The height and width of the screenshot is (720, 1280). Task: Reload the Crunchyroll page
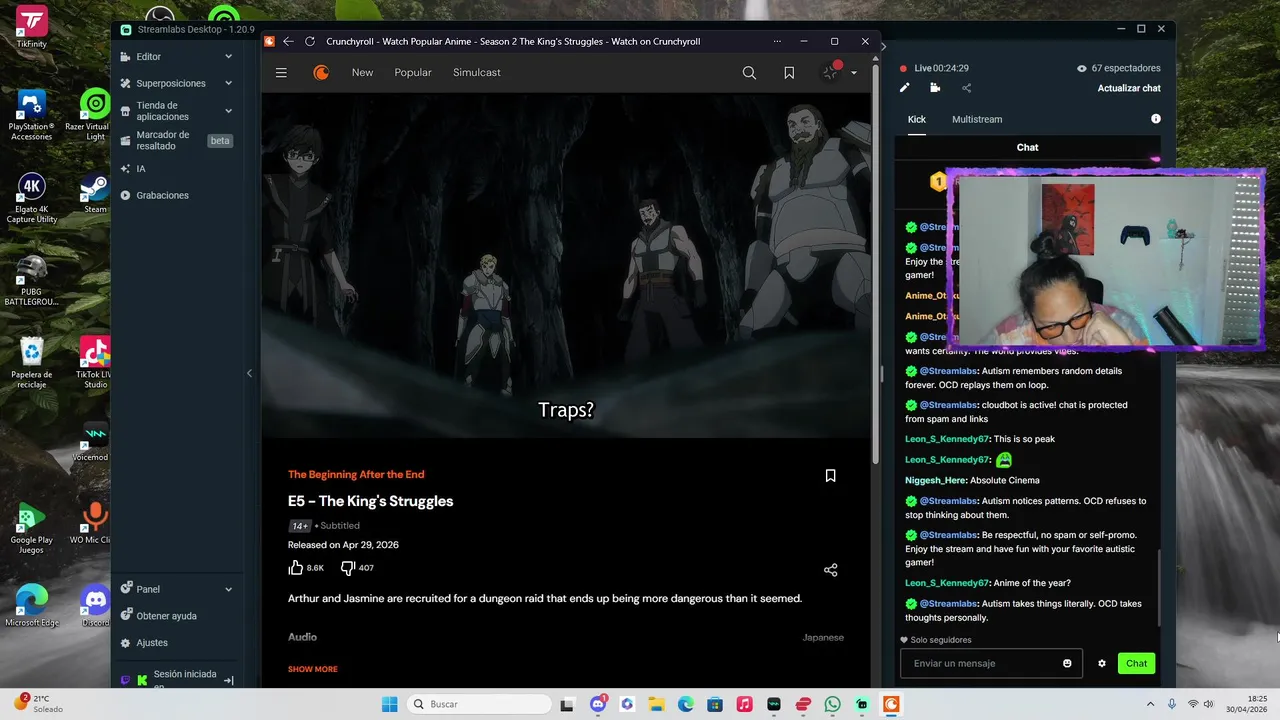[310, 41]
